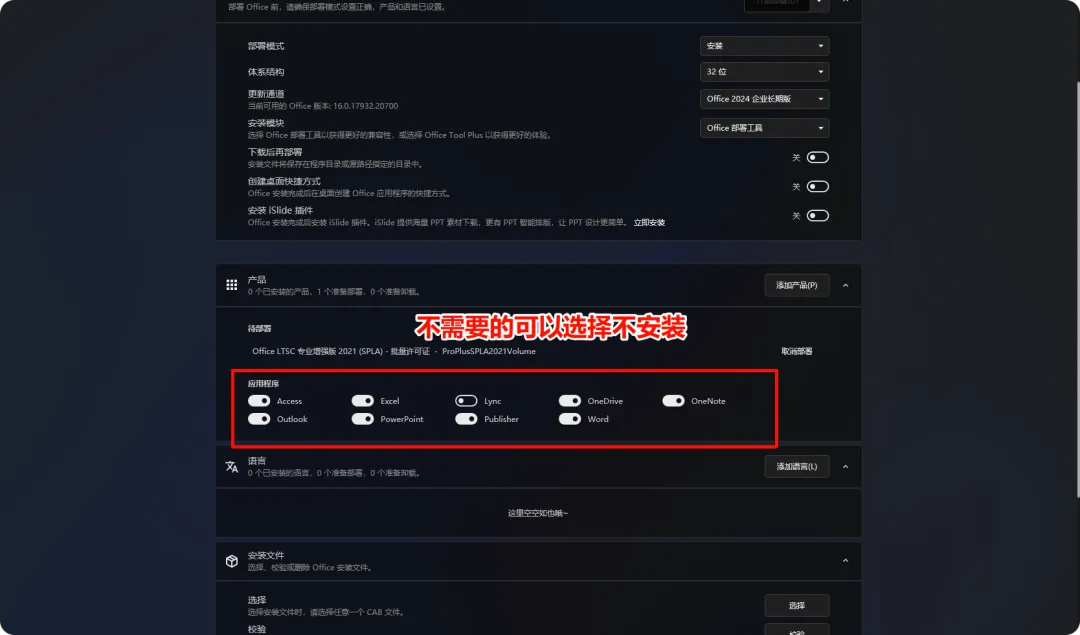Image resolution: width=1080 pixels, height=635 pixels.
Task: Toggle download-then-deploy switch
Action: click(x=818, y=158)
